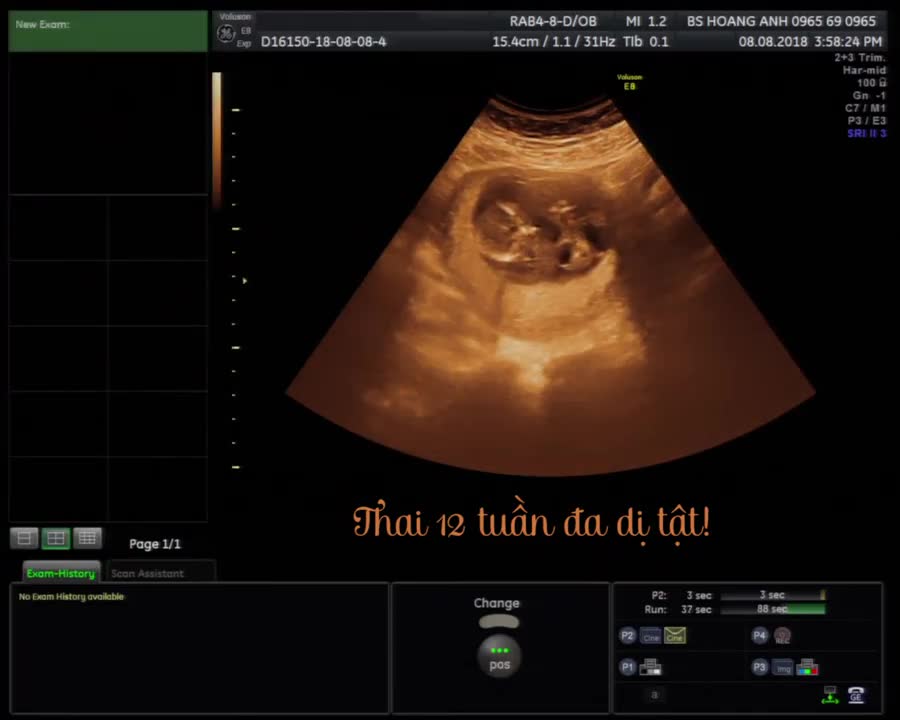Screen dimensions: 900x720
Task: Click the date and time 08.08.2018 3:58:24 PM
Action: tap(810, 41)
